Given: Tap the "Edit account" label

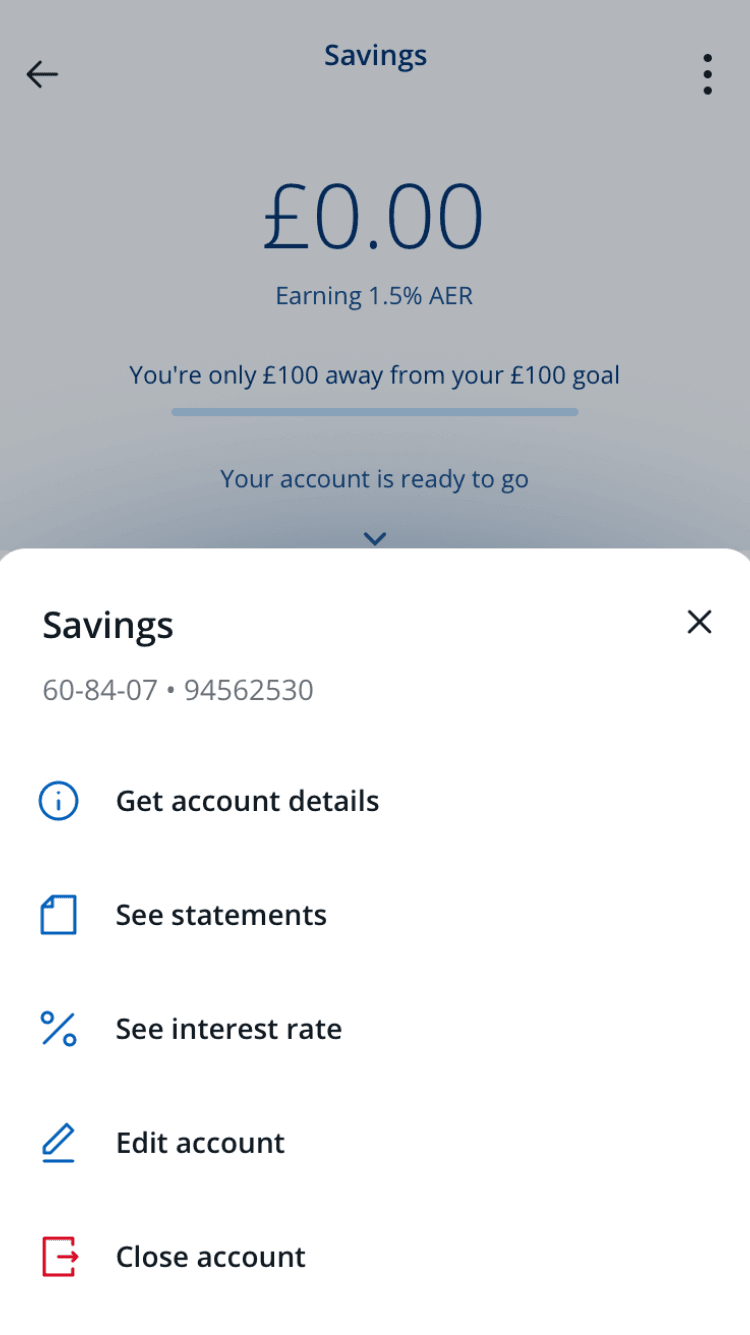Looking at the screenshot, I should 200,1143.
